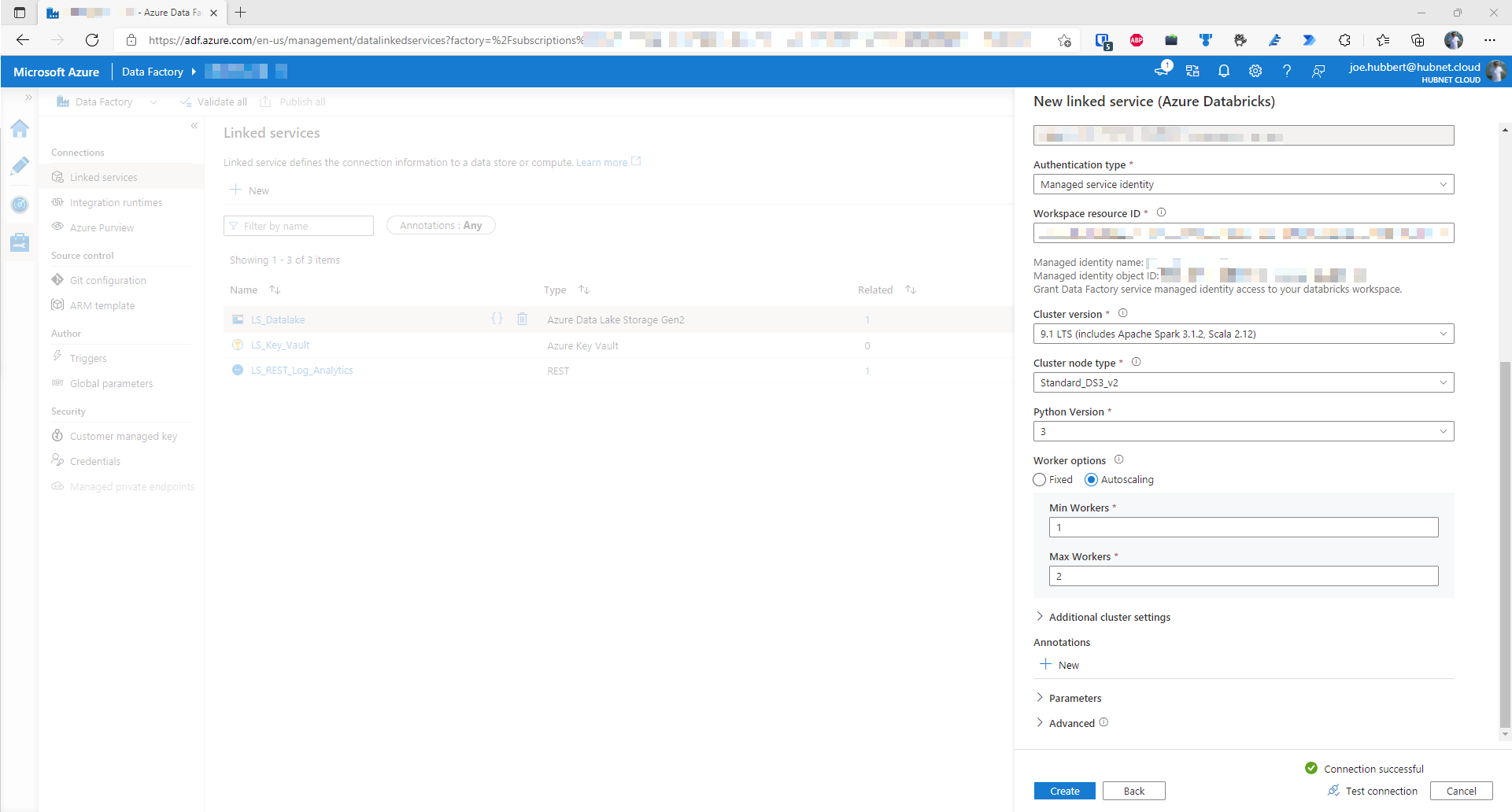Open the Authentication type dropdown
Image resolution: width=1512 pixels, height=812 pixels.
point(1244,185)
